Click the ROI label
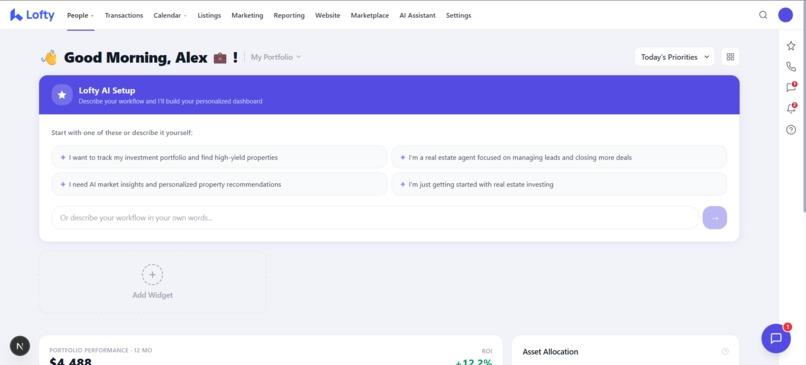The width and height of the screenshot is (806, 365). click(x=487, y=351)
